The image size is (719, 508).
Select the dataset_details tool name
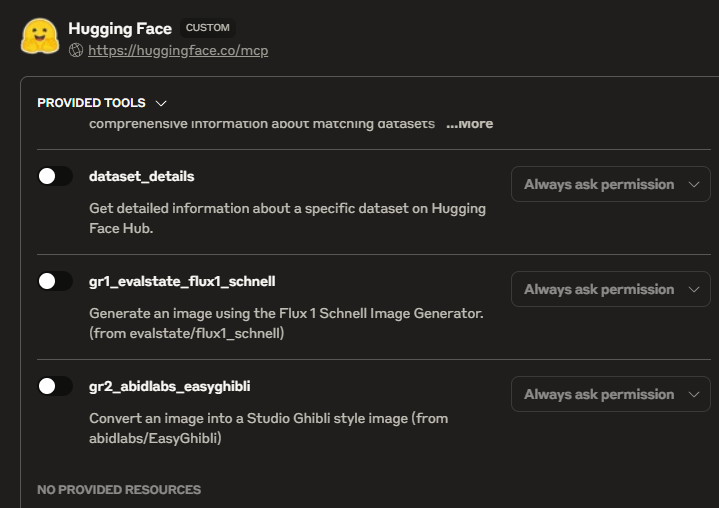click(x=141, y=176)
